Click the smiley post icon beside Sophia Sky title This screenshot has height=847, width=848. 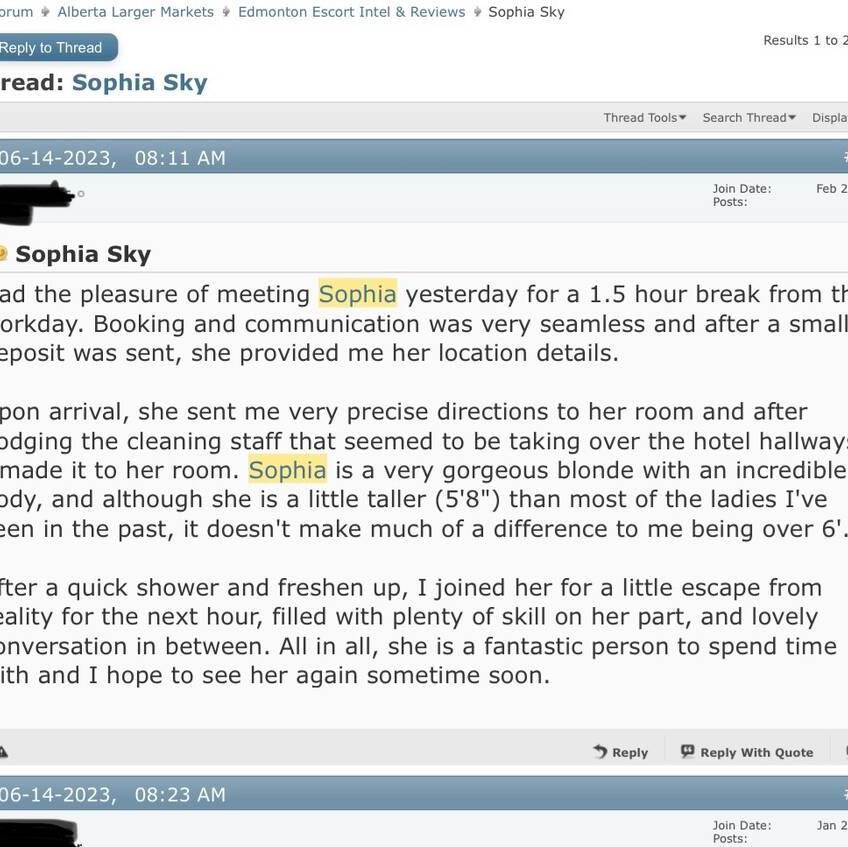tap(4, 254)
